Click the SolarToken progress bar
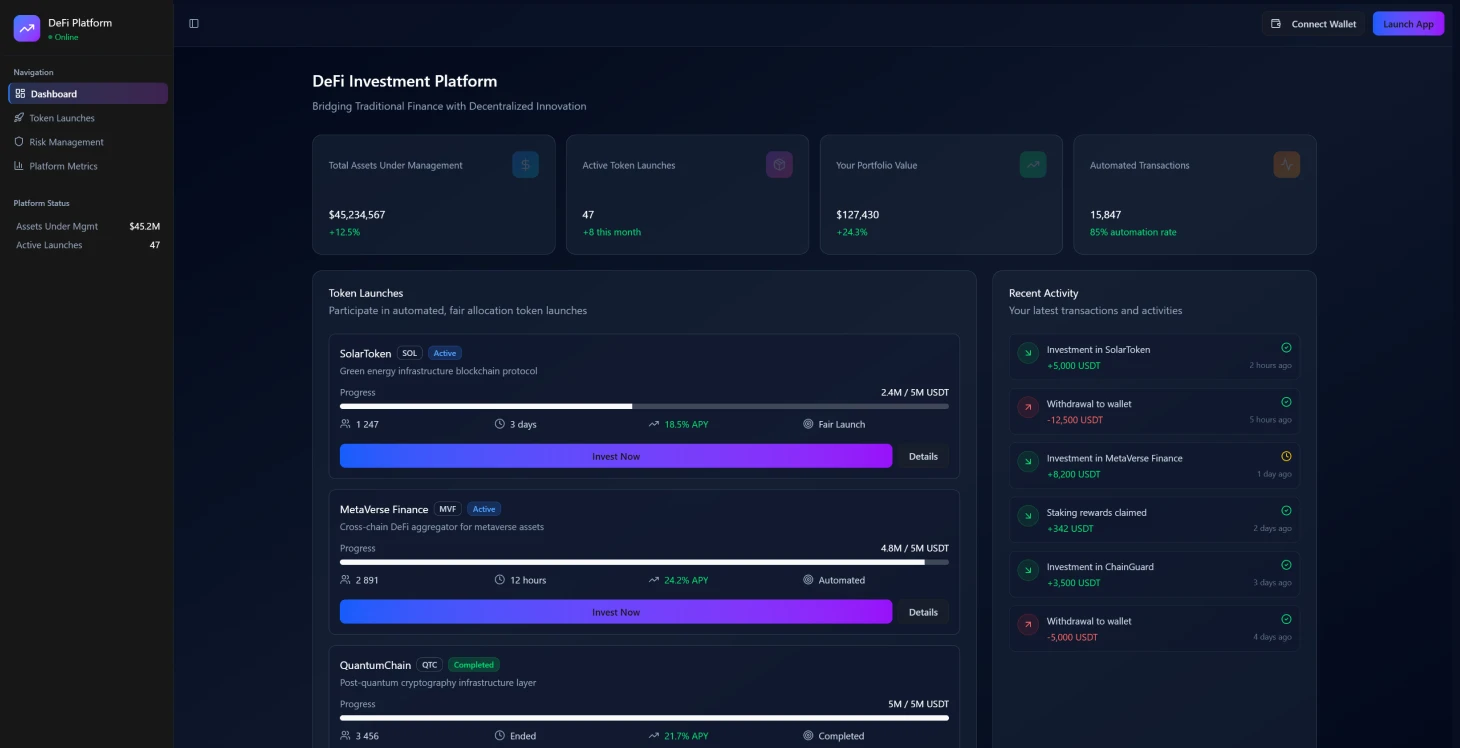The image size is (1460, 748). point(644,407)
